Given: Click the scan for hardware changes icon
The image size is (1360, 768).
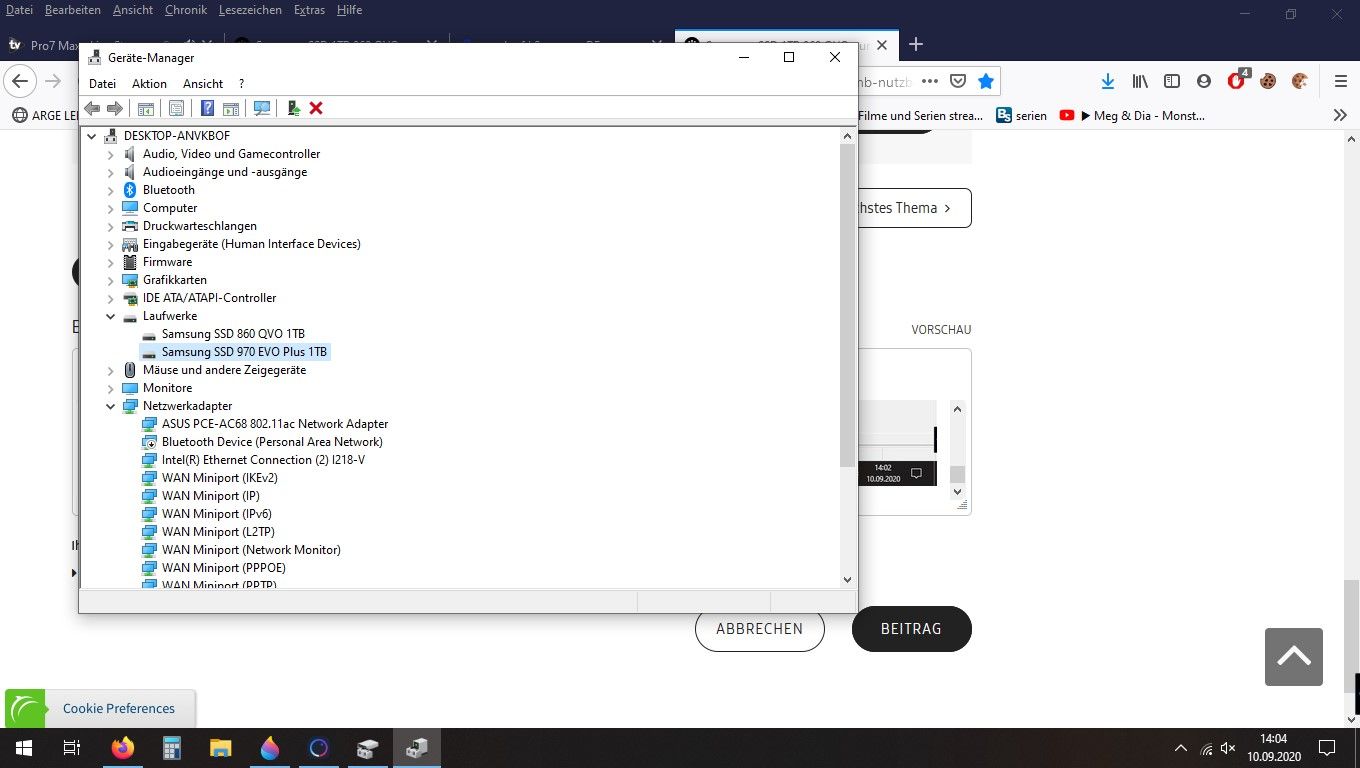Looking at the screenshot, I should pyautogui.click(x=262, y=108).
